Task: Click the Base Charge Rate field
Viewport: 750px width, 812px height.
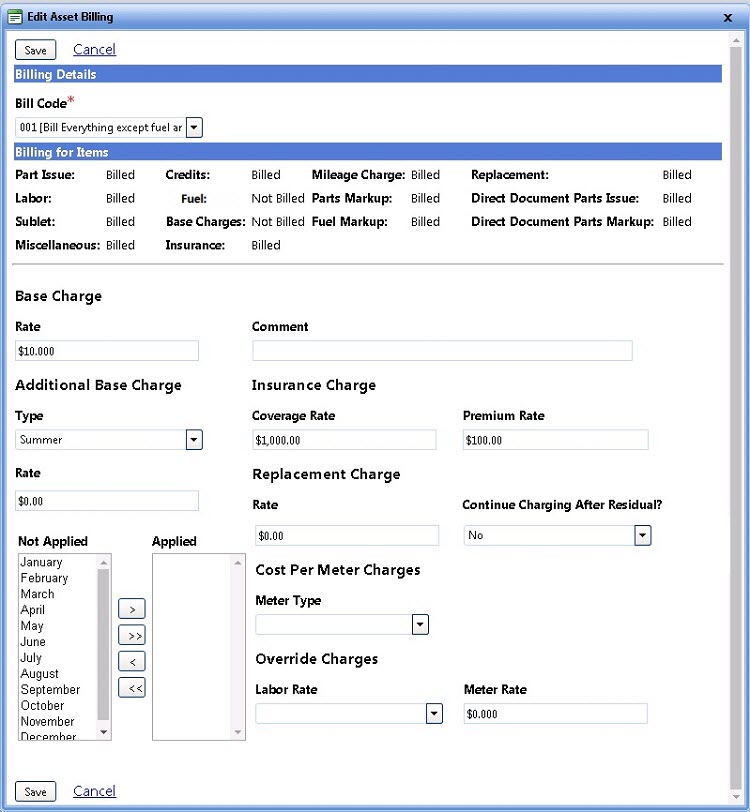Action: tap(107, 351)
